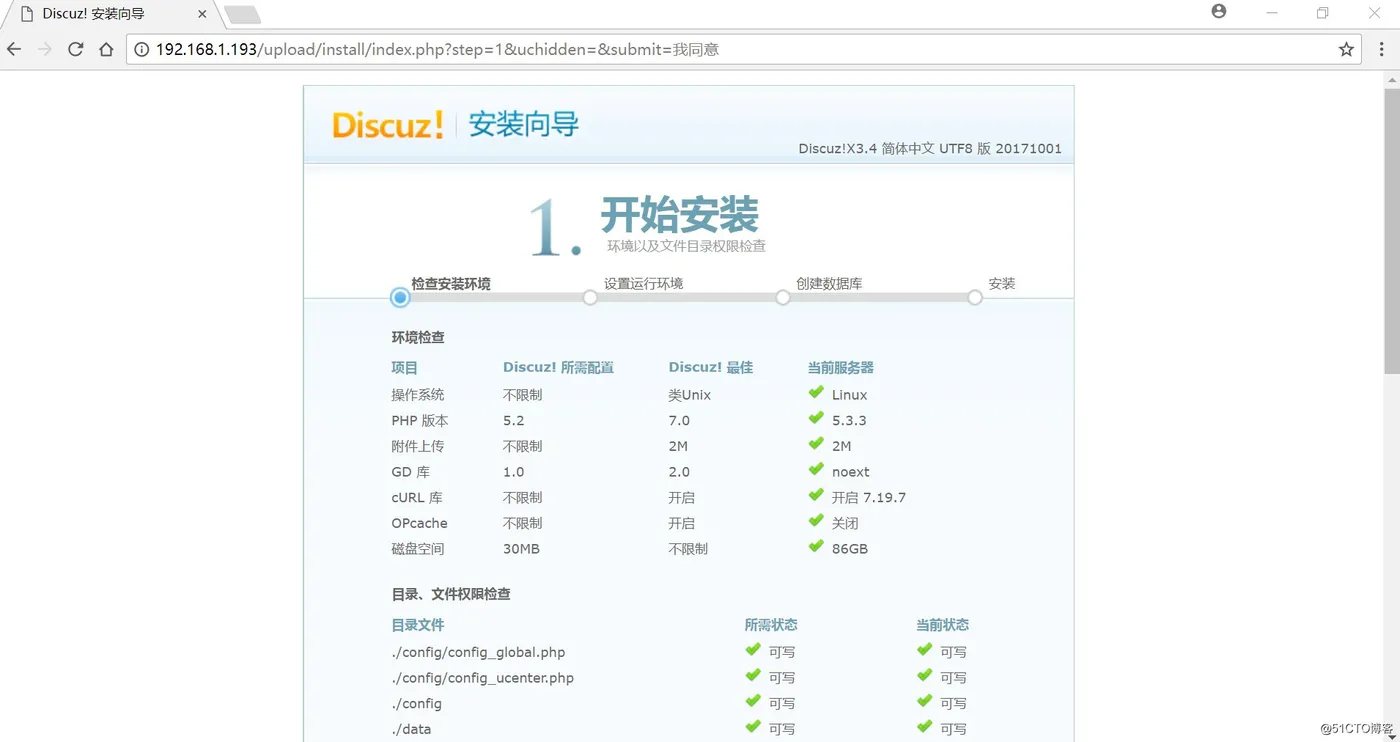Open the browser home page
Image resolution: width=1400 pixels, height=742 pixels.
106,49
